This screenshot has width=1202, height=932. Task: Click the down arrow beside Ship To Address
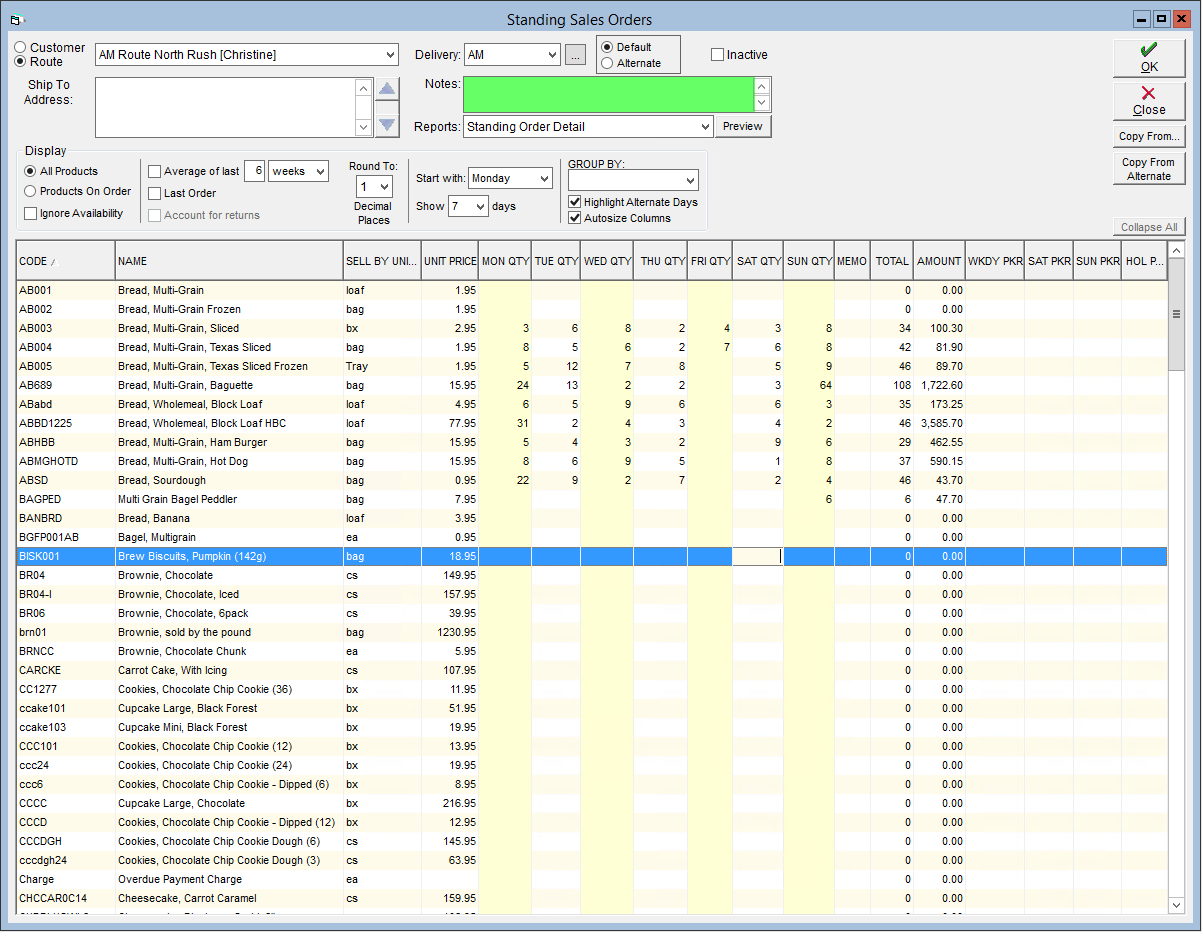click(387, 124)
